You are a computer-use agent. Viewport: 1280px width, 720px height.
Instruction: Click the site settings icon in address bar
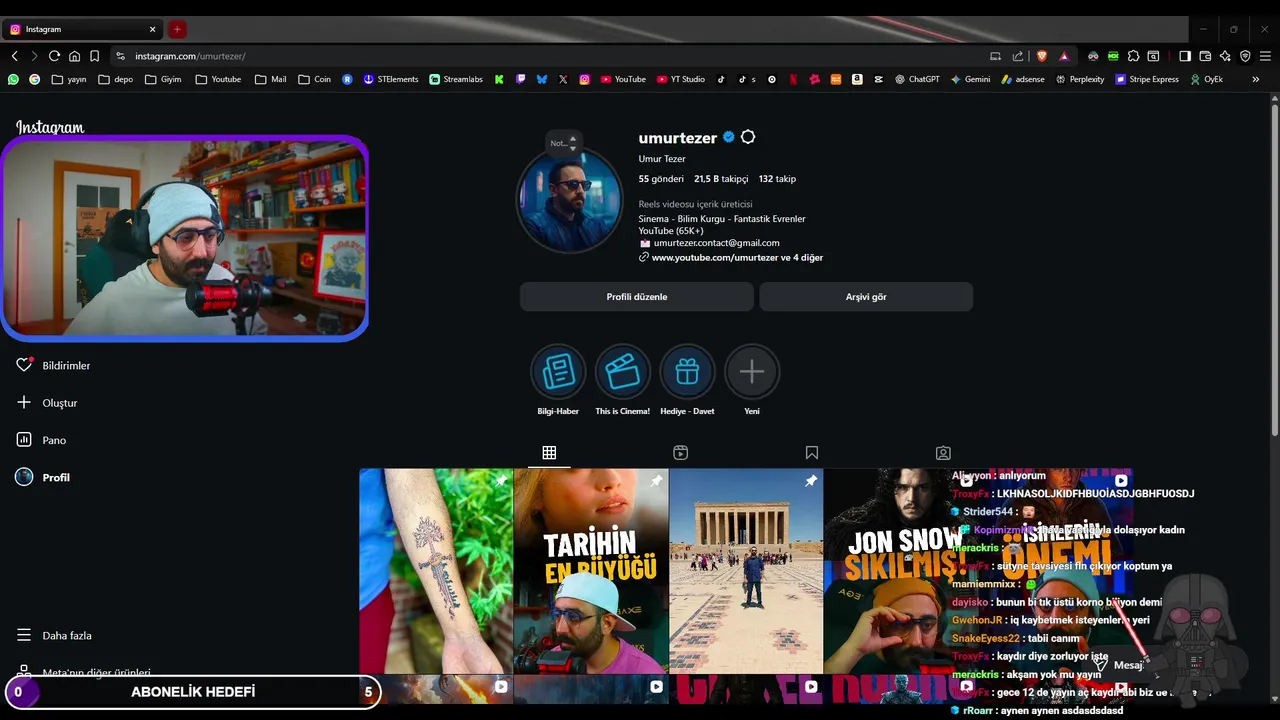pos(121,56)
